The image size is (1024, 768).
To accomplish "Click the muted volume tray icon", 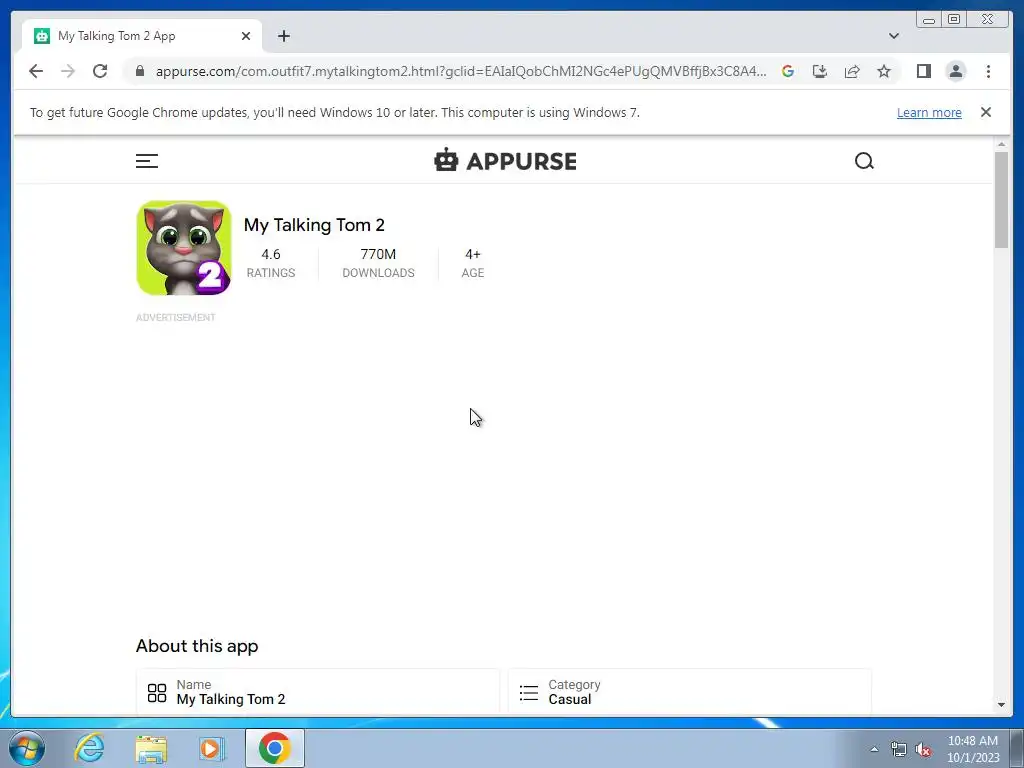I will (923, 750).
